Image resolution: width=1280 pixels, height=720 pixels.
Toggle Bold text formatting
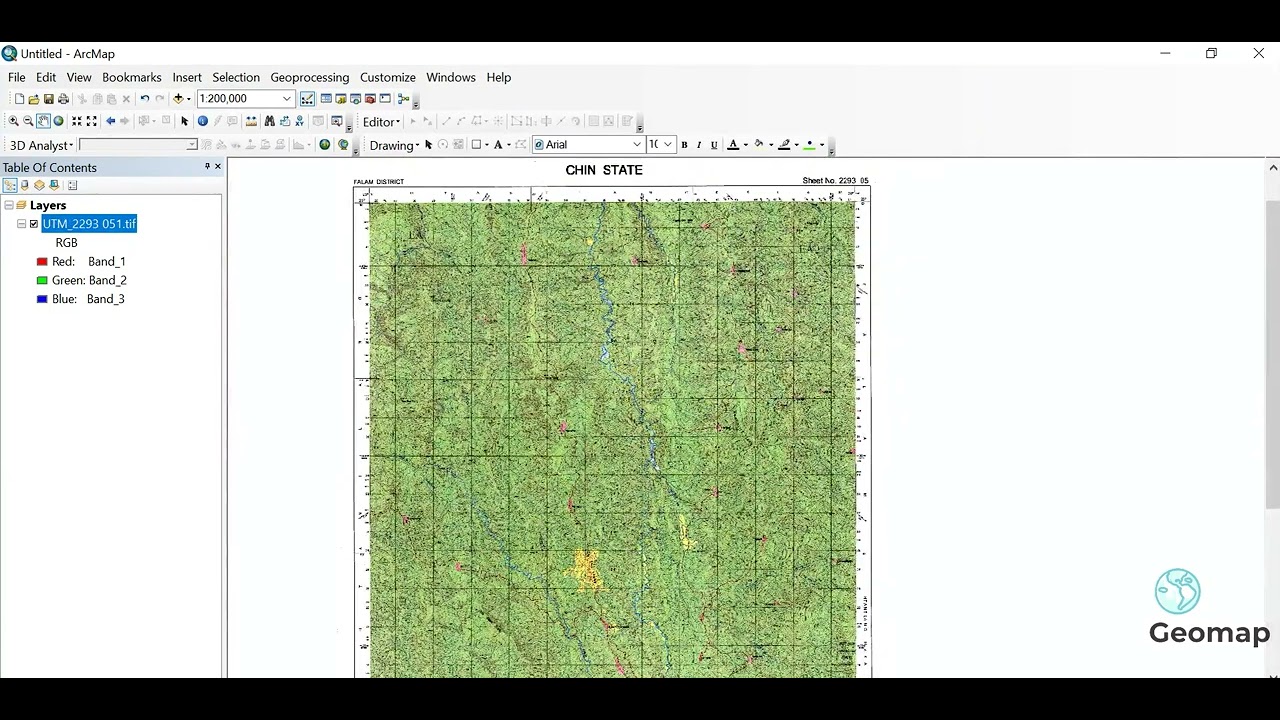click(684, 145)
